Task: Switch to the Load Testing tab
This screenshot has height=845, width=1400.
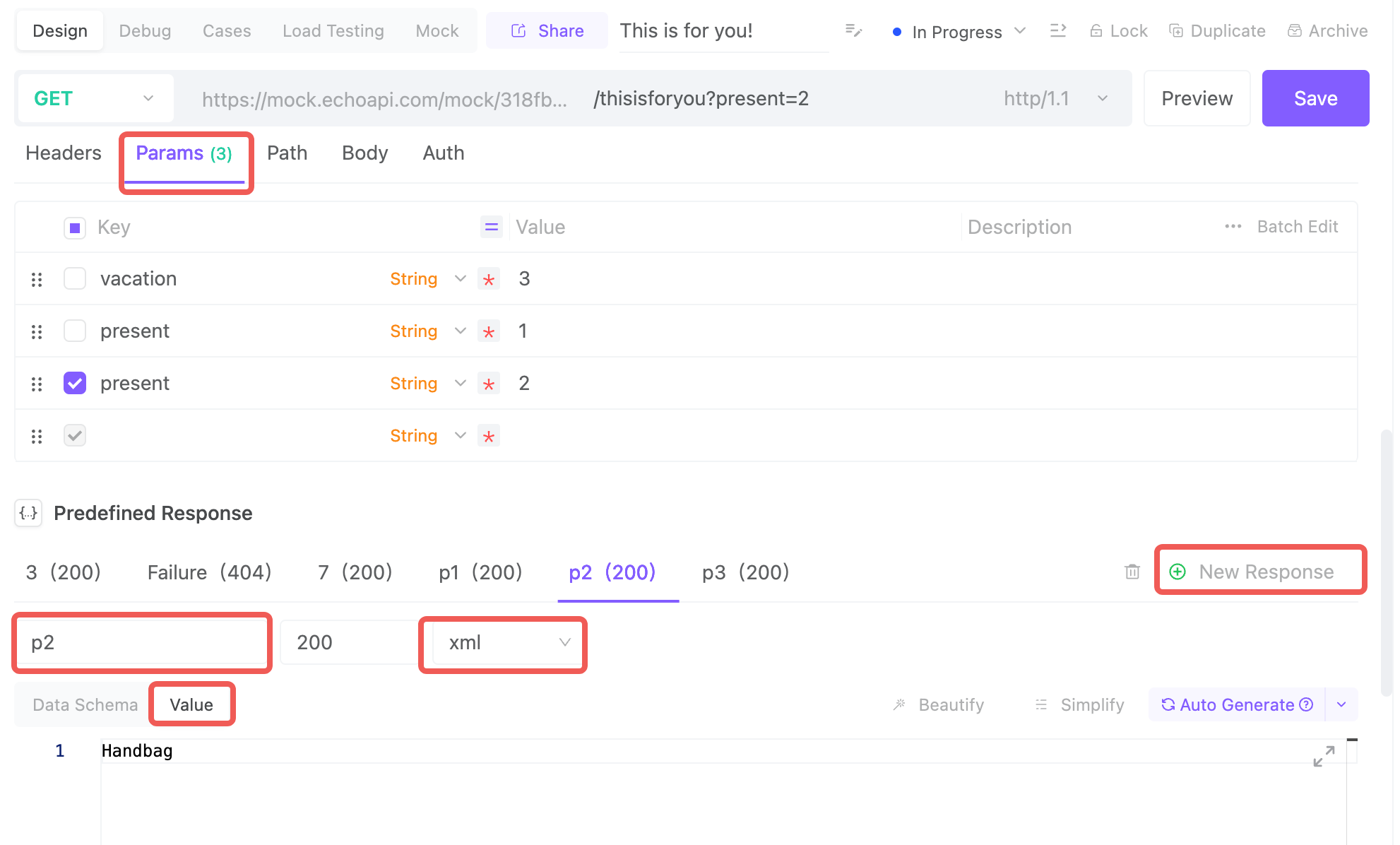Action: (333, 30)
